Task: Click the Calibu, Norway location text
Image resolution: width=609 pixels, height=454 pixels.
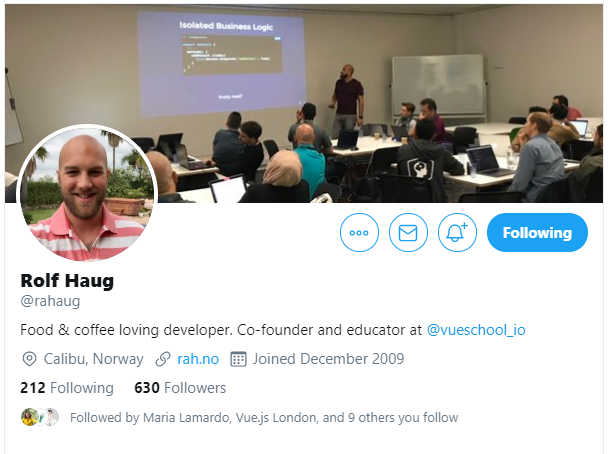Action: click(x=93, y=359)
